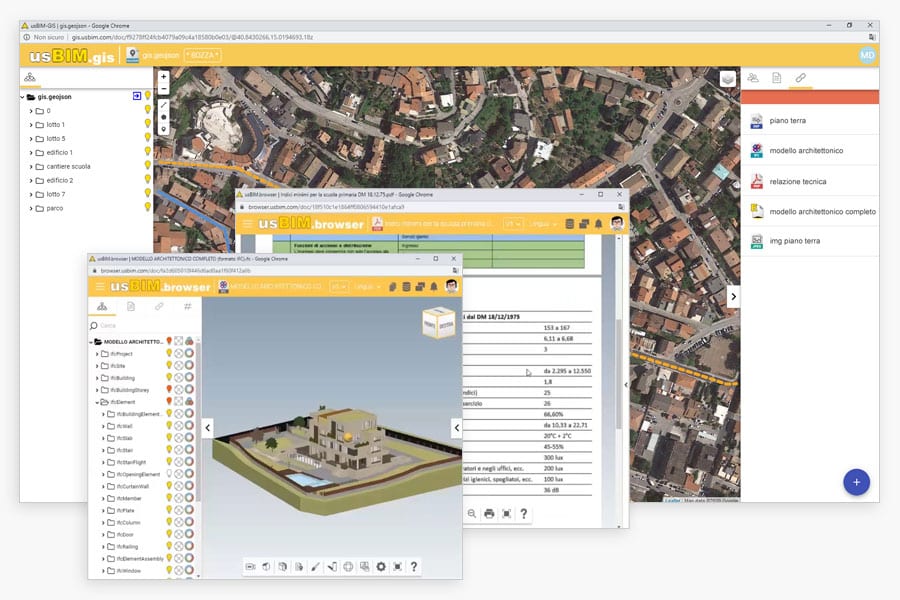Select the orbit globe tool in 3D toolbar
Viewport: 900px width, 600px height.
tap(348, 567)
